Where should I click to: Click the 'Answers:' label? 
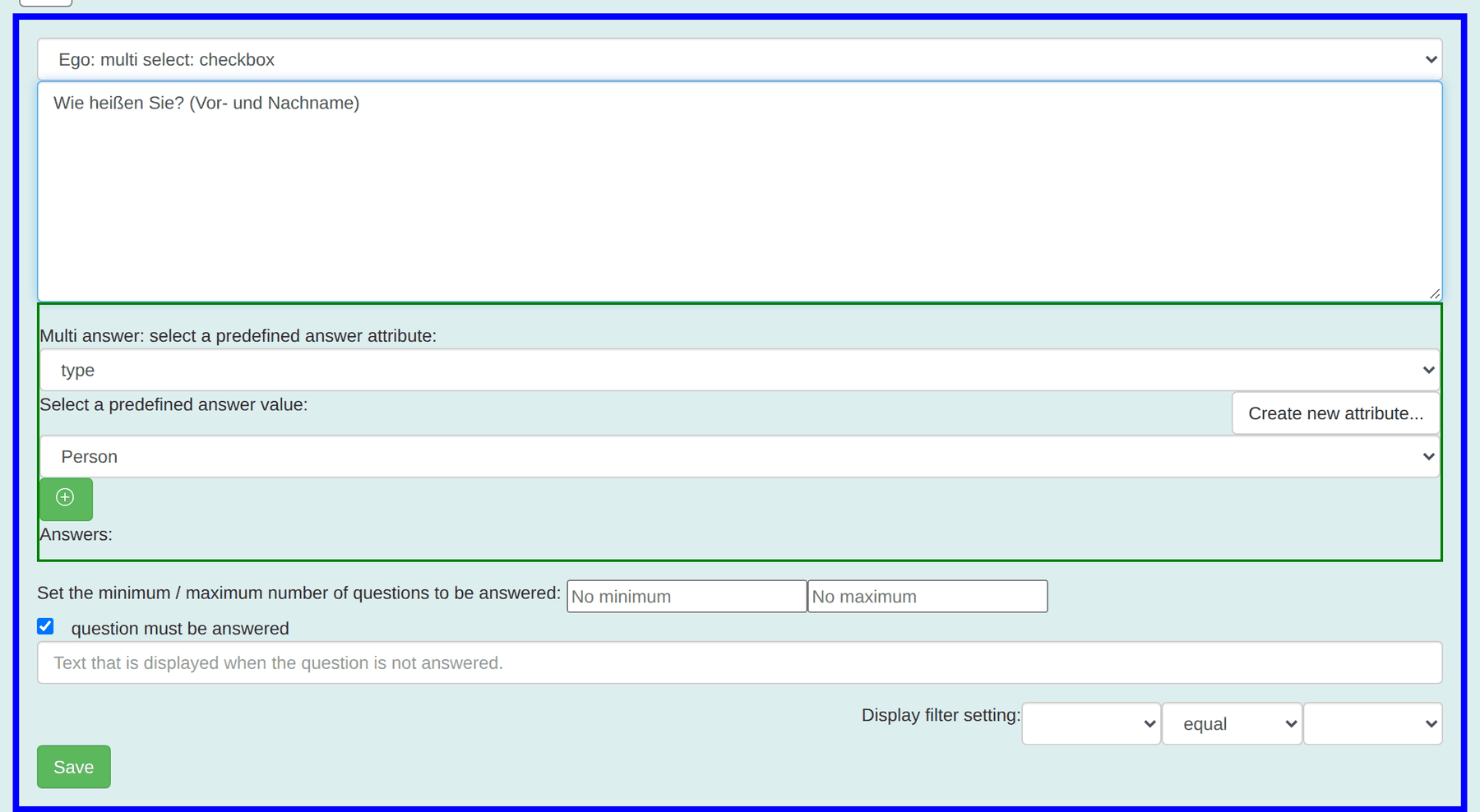tap(76, 534)
